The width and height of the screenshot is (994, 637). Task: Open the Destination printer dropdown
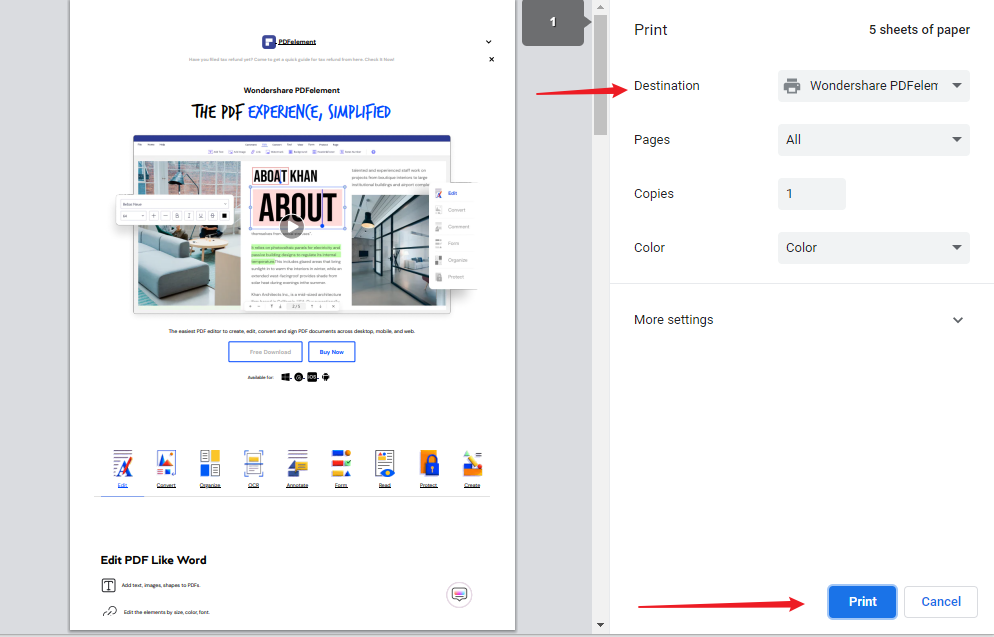click(873, 86)
